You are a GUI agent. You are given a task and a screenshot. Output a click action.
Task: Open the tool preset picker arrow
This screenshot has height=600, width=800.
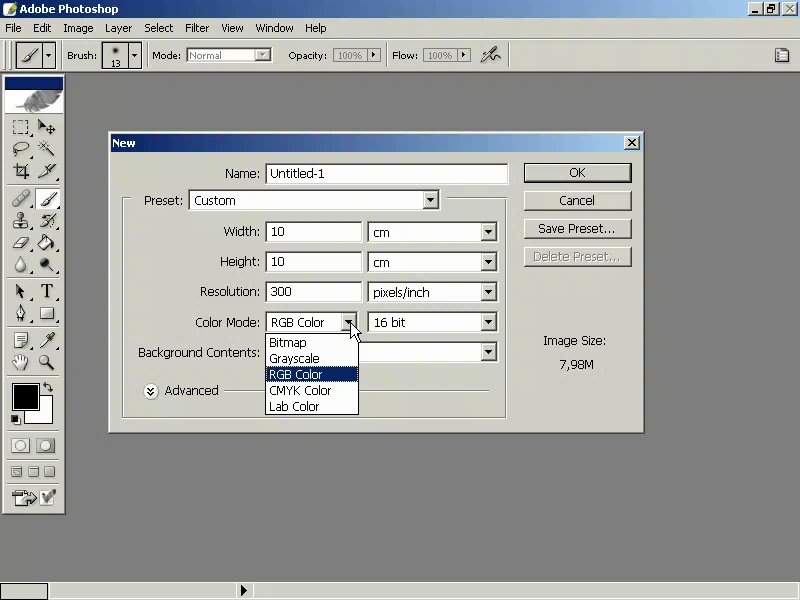(48, 55)
